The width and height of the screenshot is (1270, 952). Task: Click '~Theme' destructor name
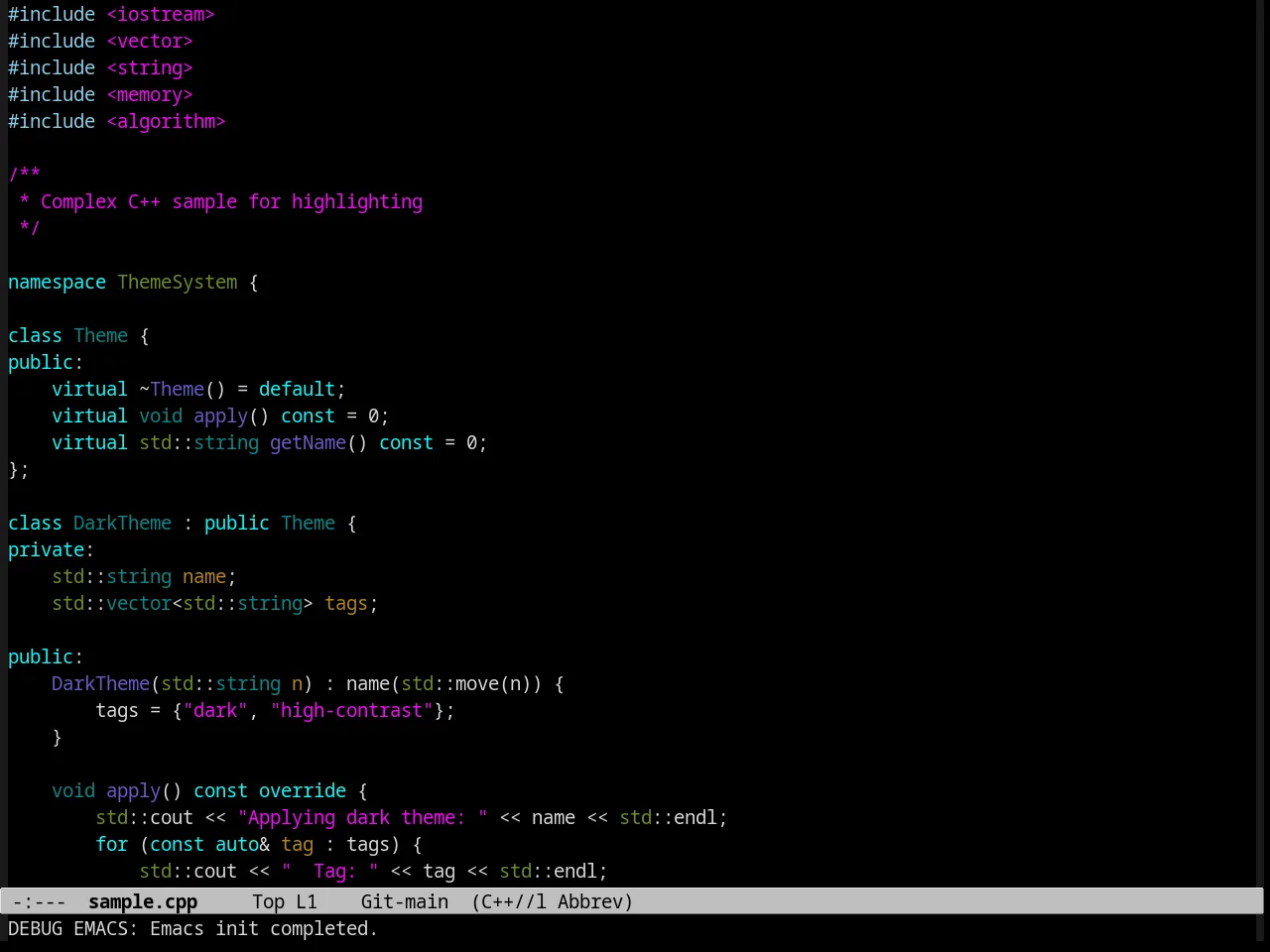point(172,389)
